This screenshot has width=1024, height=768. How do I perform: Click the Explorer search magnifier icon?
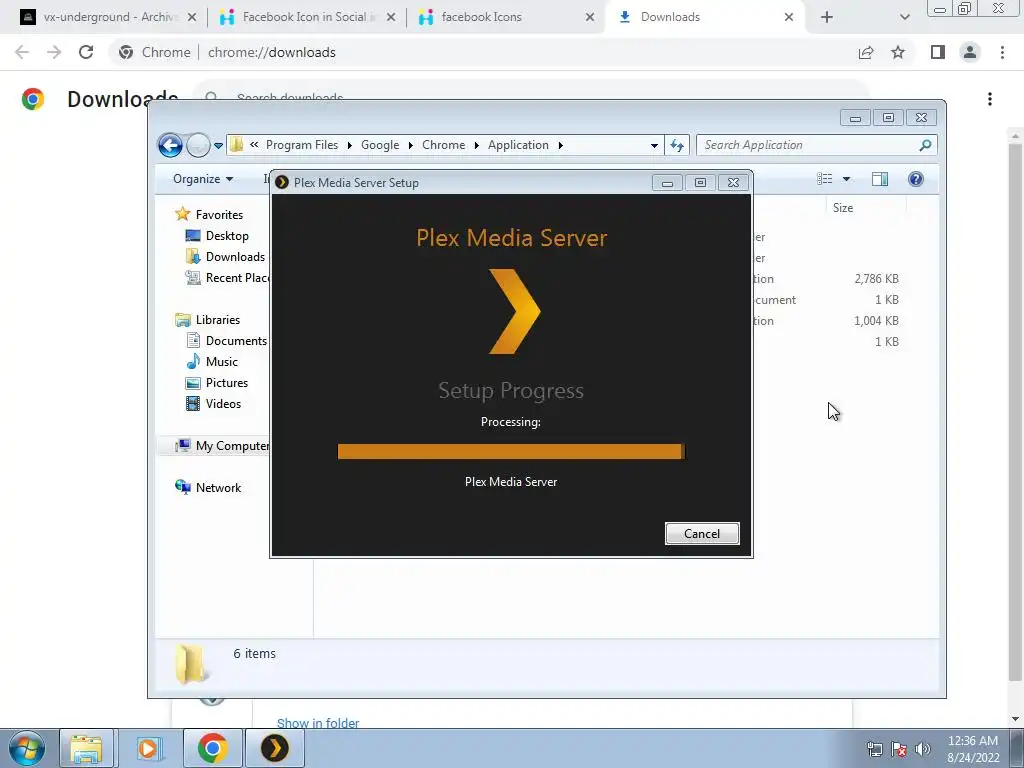[x=925, y=145]
